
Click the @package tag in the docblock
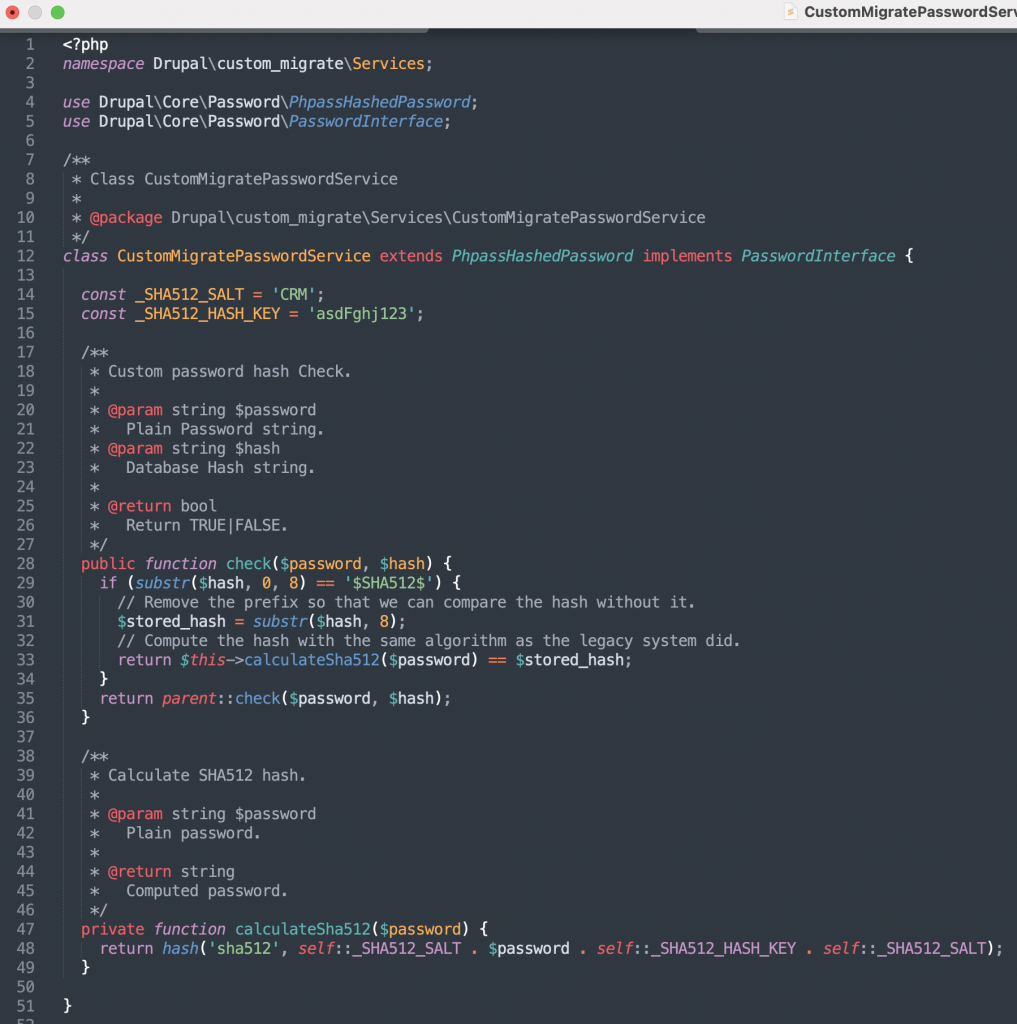pyautogui.click(x=126, y=217)
